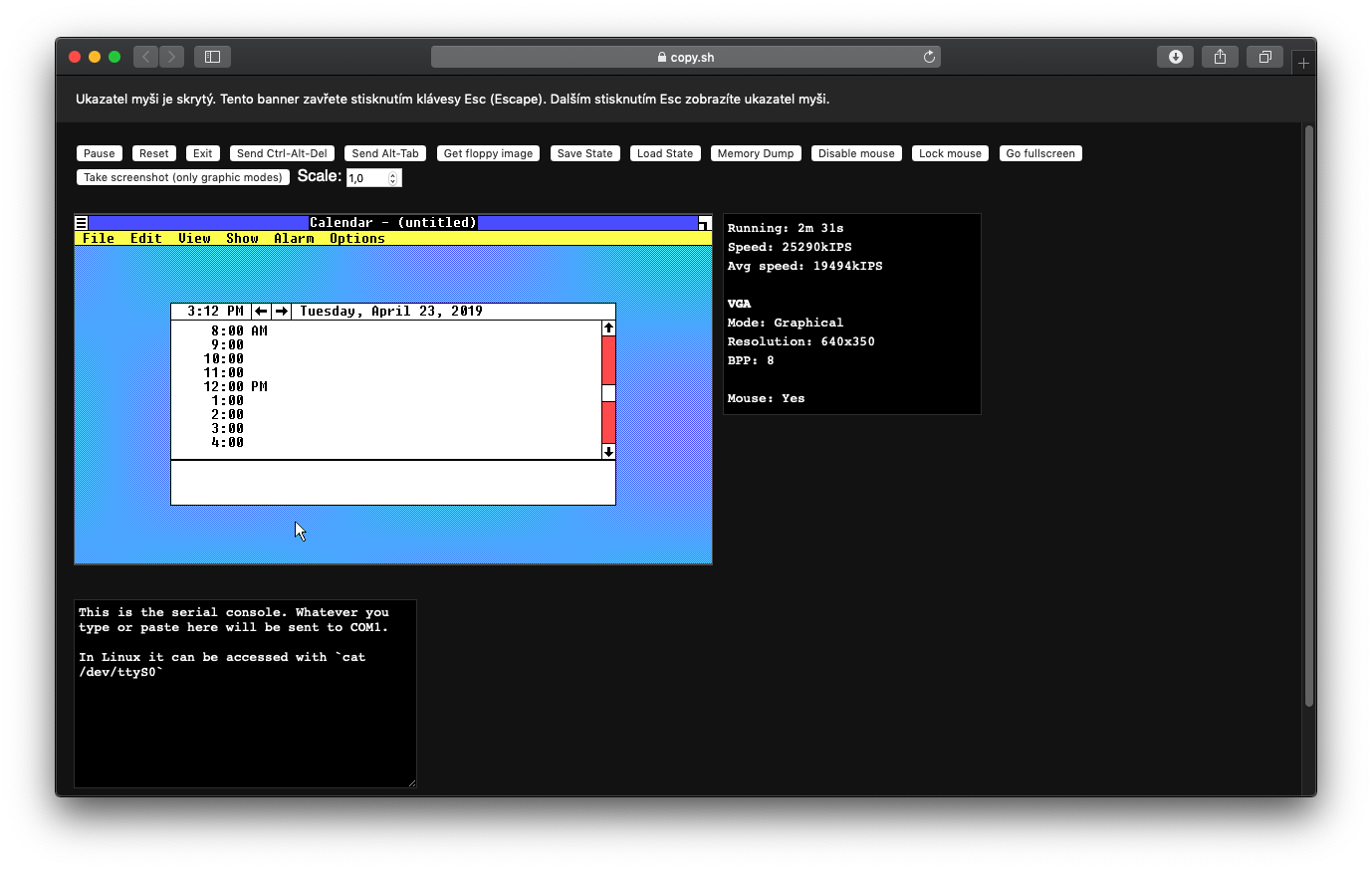The image size is (1372, 870).
Task: Click Get floppy image
Action: coord(488,153)
